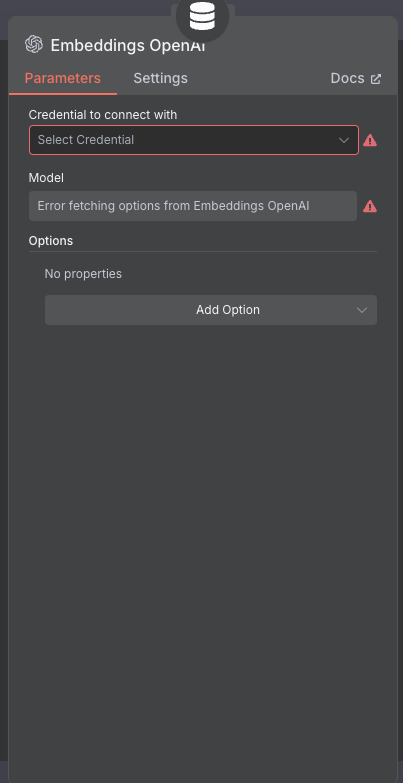Screen dimensions: 403x783
Task: Click the Options section heading
Action: (51, 241)
